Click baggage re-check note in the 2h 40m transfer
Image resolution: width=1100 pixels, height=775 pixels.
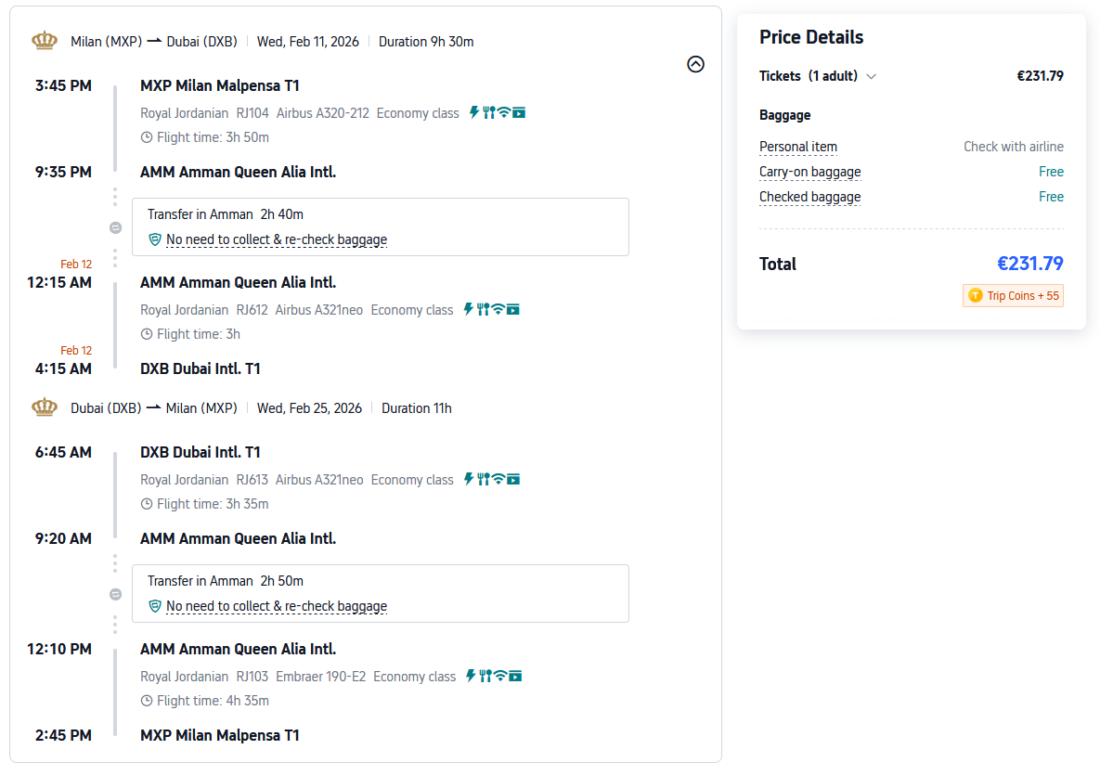click(x=276, y=240)
